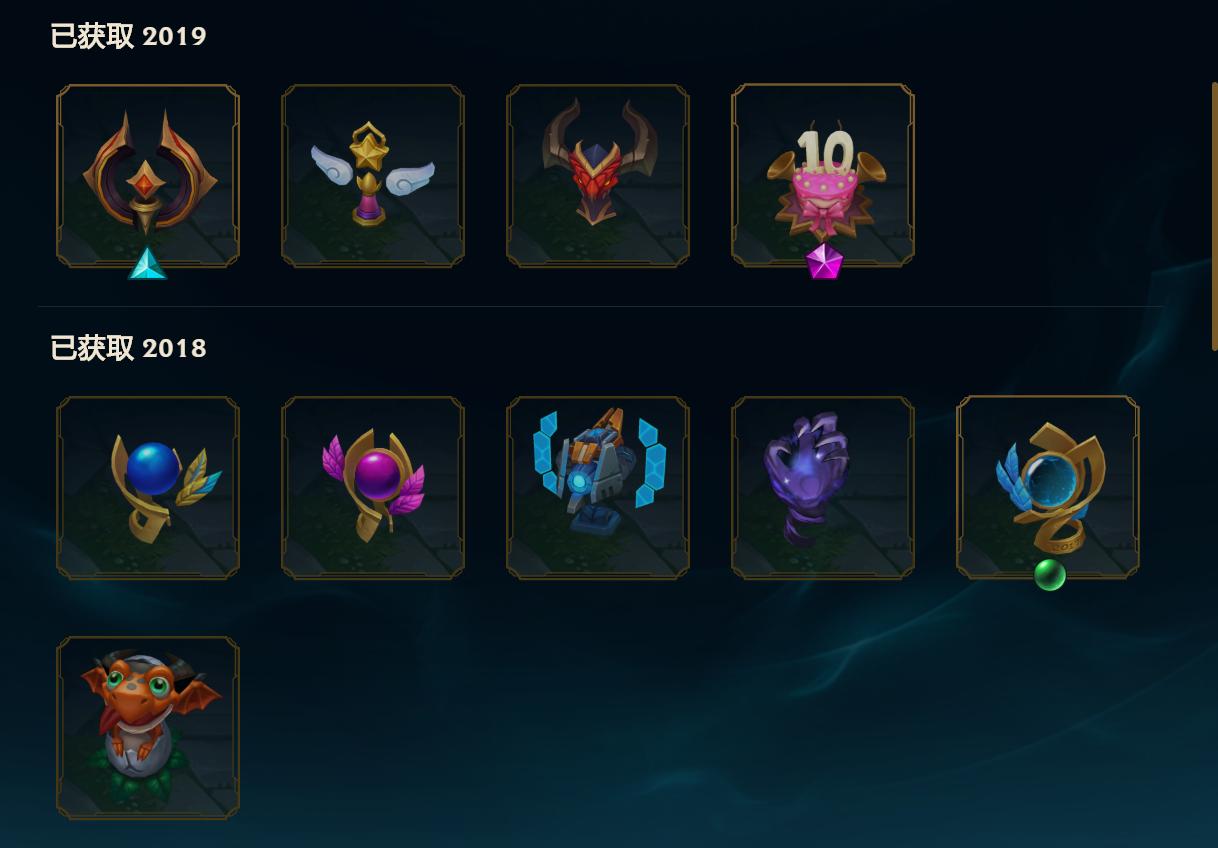Select the robotic hextech hologram ward skin
This screenshot has width=1218, height=848.
pyautogui.click(x=598, y=488)
